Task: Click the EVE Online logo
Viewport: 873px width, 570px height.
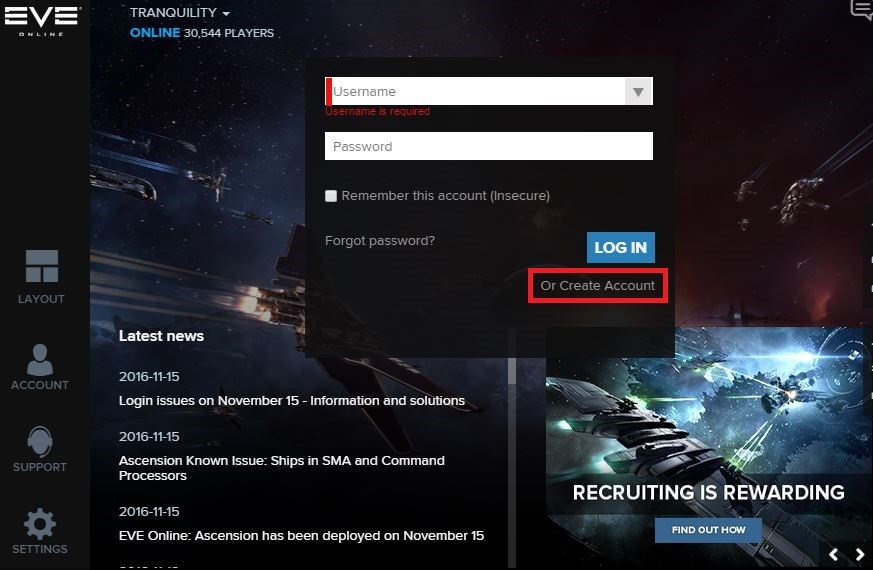Action: pos(42,20)
